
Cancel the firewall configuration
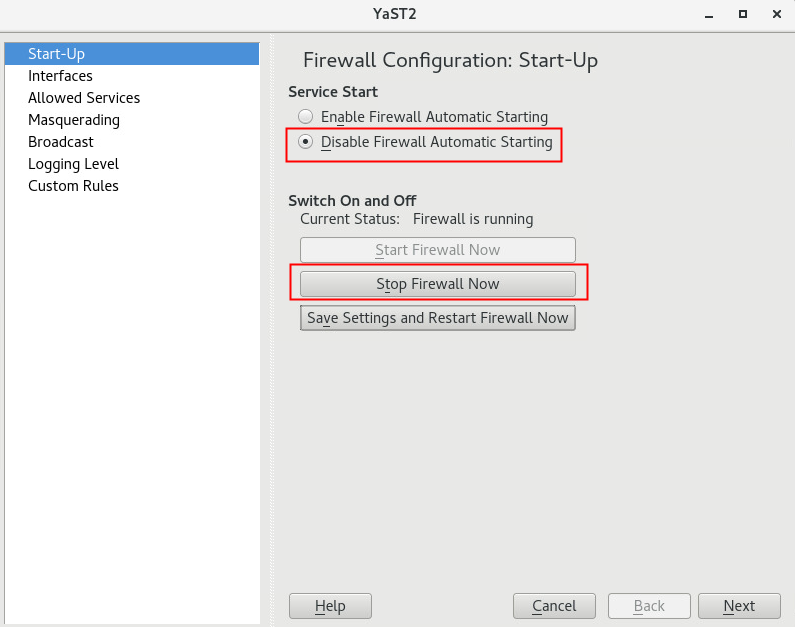(554, 606)
